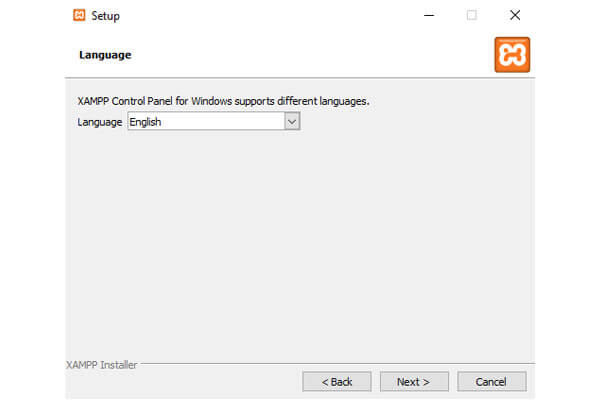Expand the Language dropdown arrow
This screenshot has width=600, height=400.
click(x=292, y=122)
